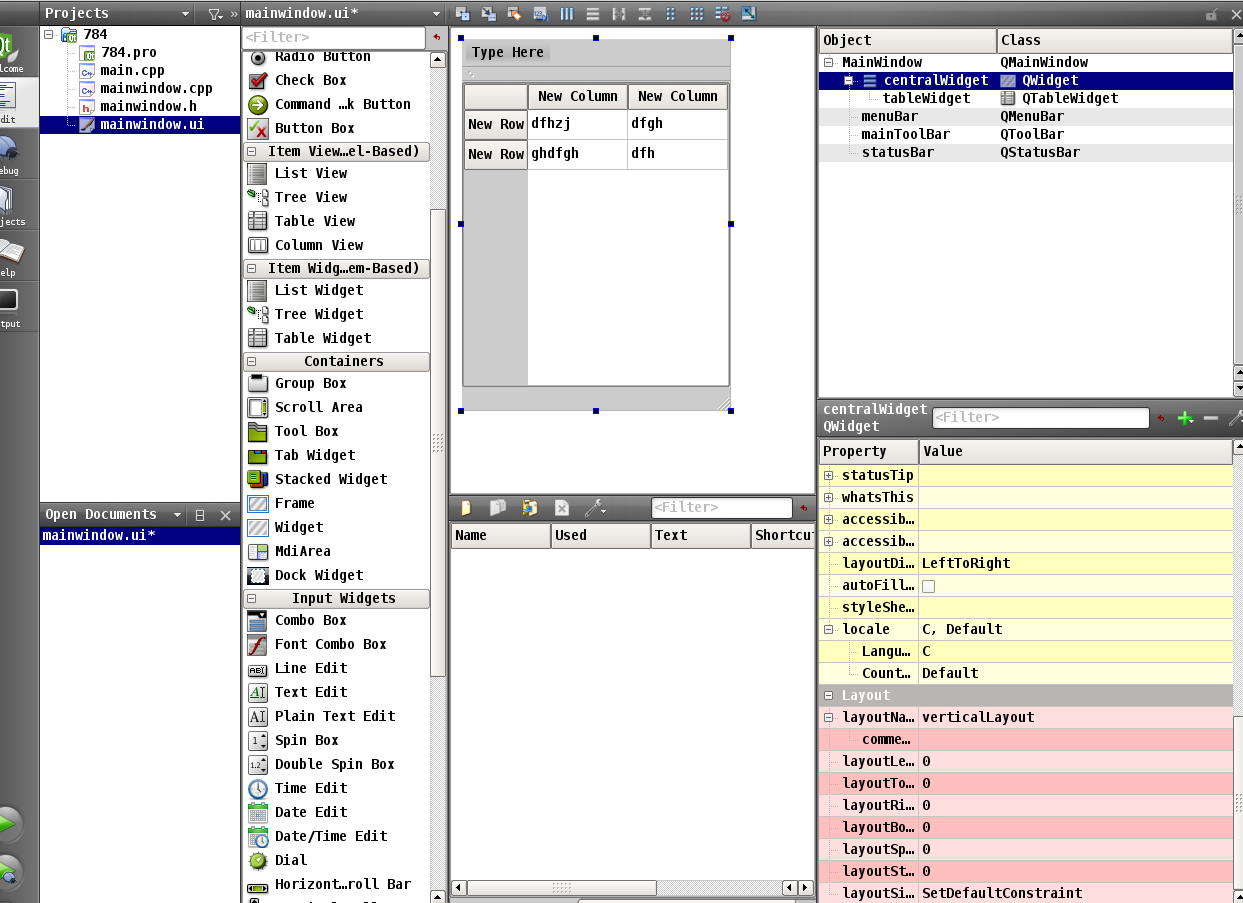Select mainwindow.ui* in Open Documents
The width and height of the screenshot is (1243, 903).
140,535
